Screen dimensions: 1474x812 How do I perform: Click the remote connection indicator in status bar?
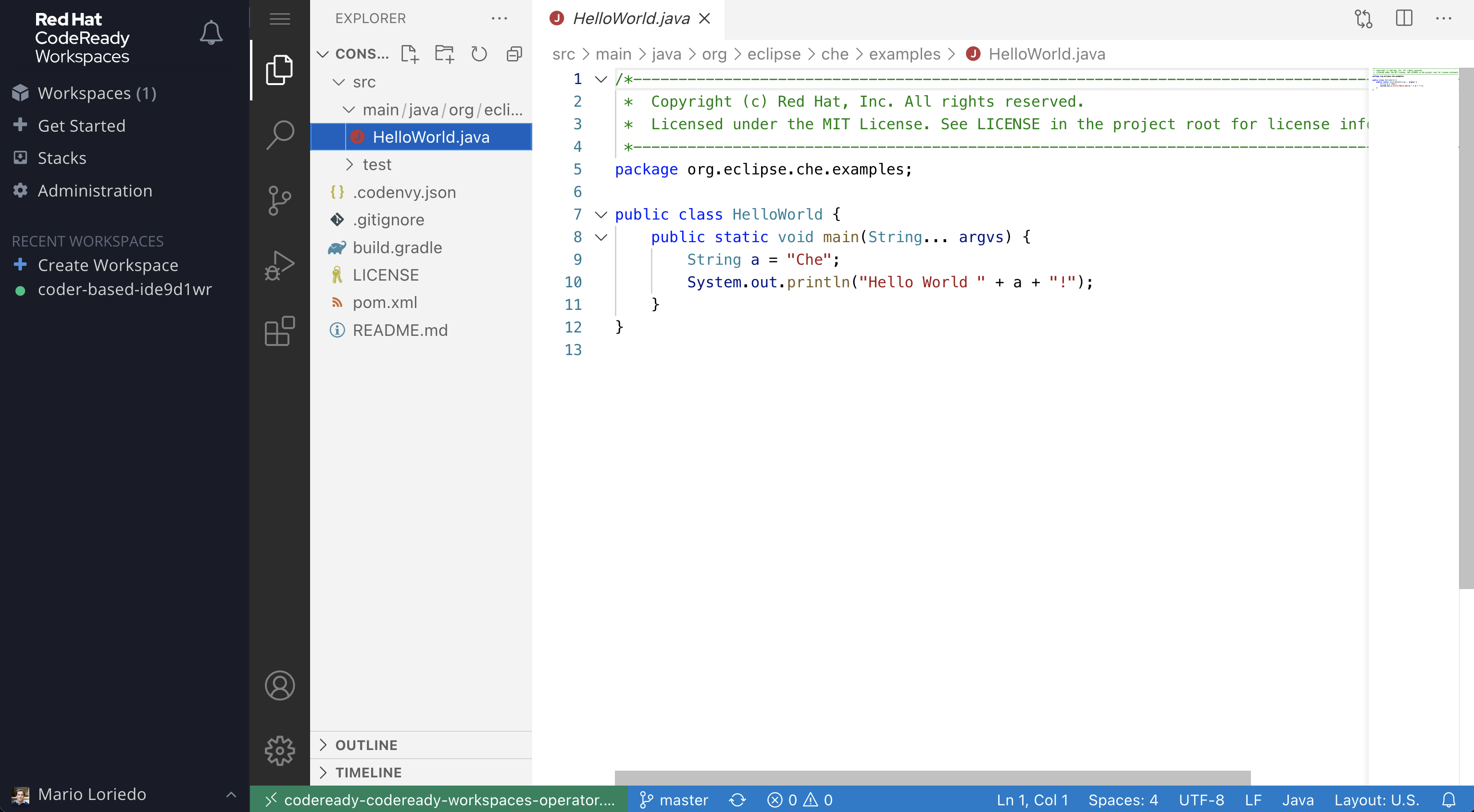point(439,800)
